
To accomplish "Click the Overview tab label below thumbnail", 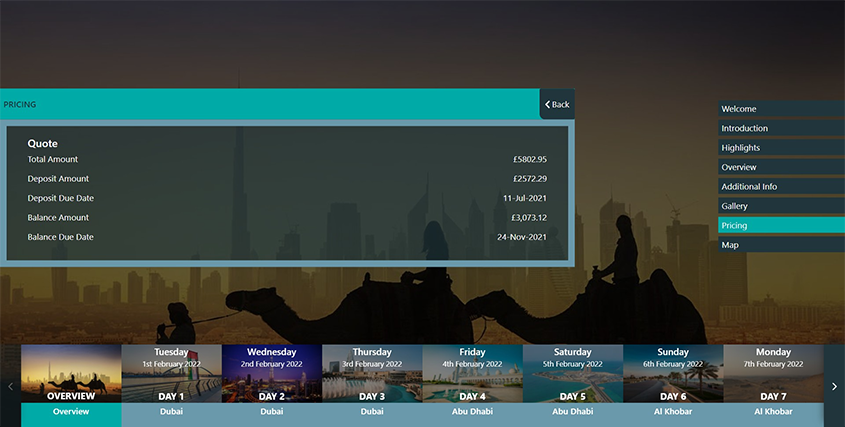I will [71, 412].
